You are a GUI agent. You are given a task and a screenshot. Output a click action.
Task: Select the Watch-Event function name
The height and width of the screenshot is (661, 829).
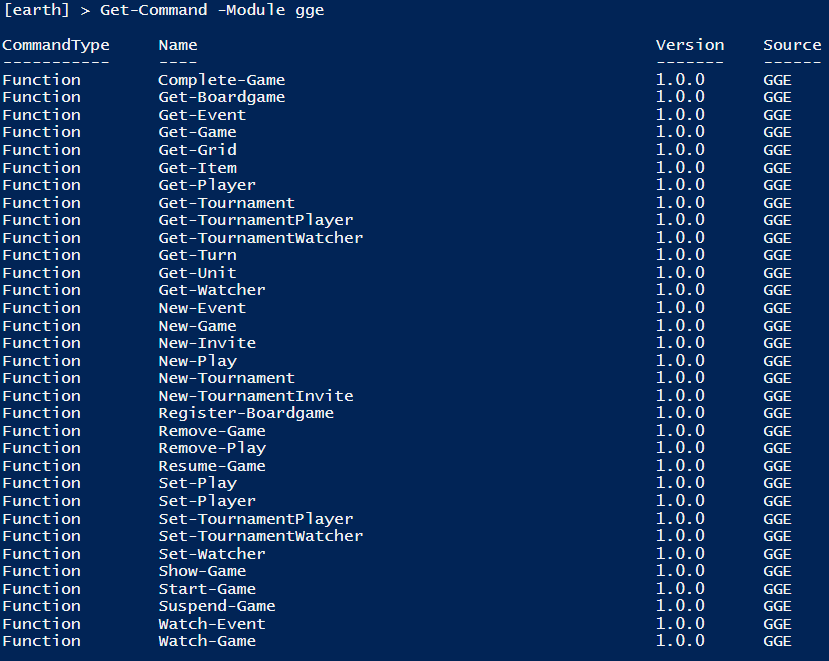(x=212, y=624)
